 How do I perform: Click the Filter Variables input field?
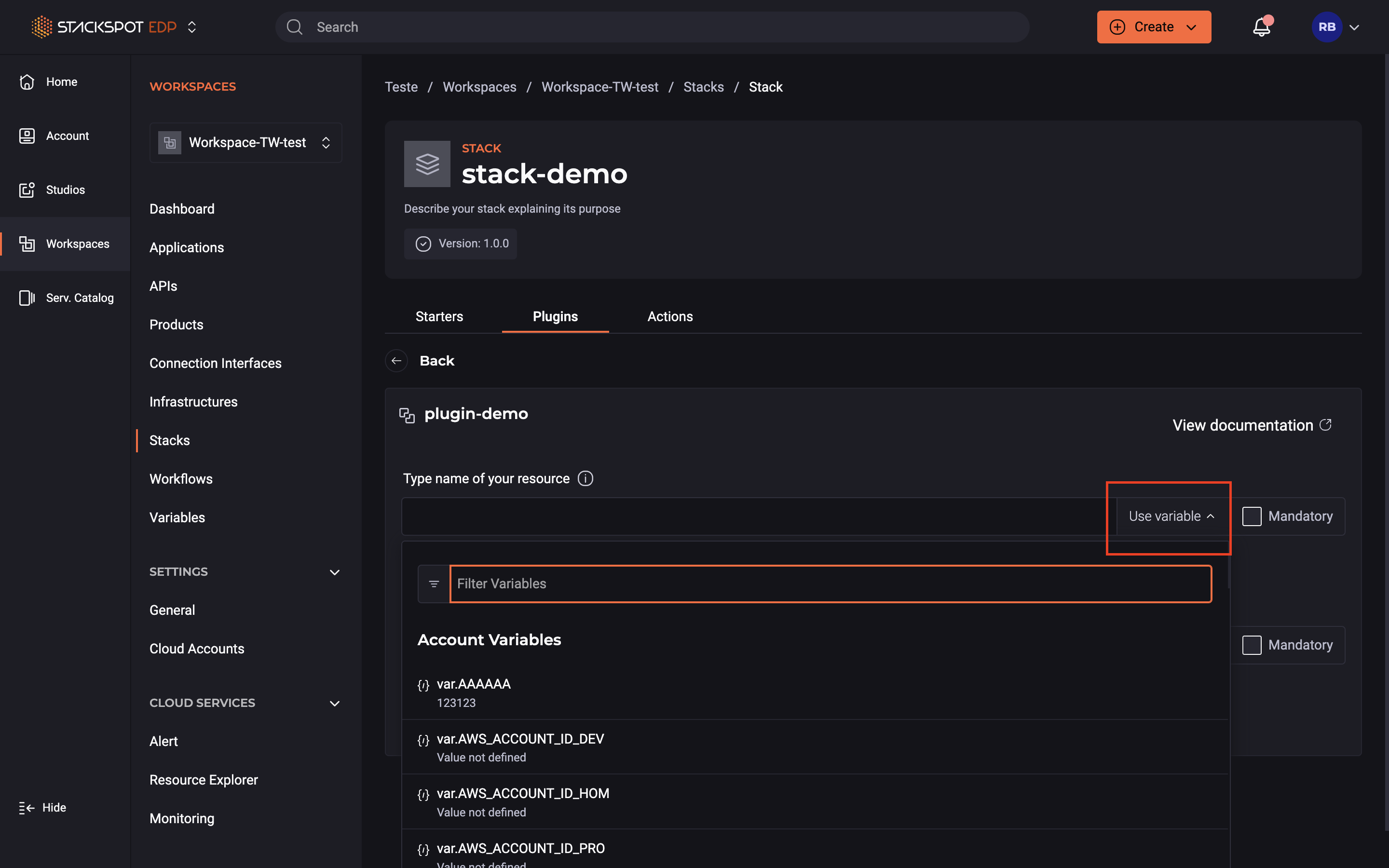830,584
